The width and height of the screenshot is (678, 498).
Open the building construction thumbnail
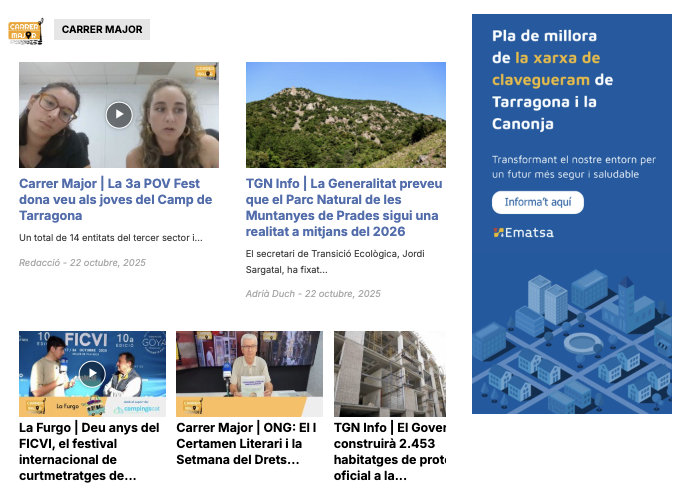389,373
